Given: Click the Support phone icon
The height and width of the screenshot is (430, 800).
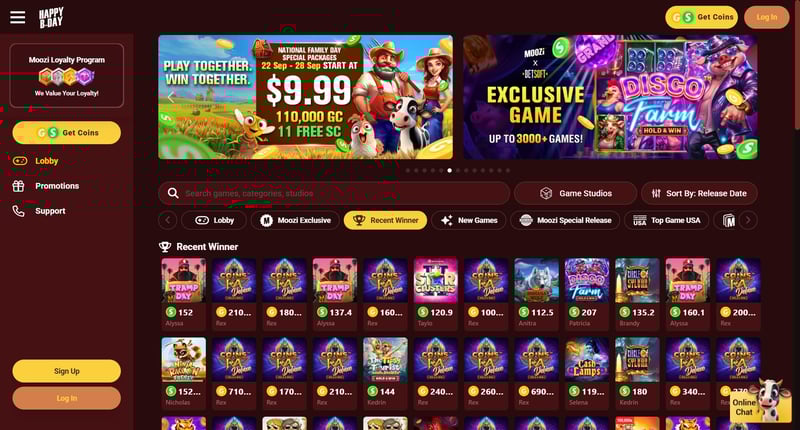Looking at the screenshot, I should pyautogui.click(x=18, y=211).
